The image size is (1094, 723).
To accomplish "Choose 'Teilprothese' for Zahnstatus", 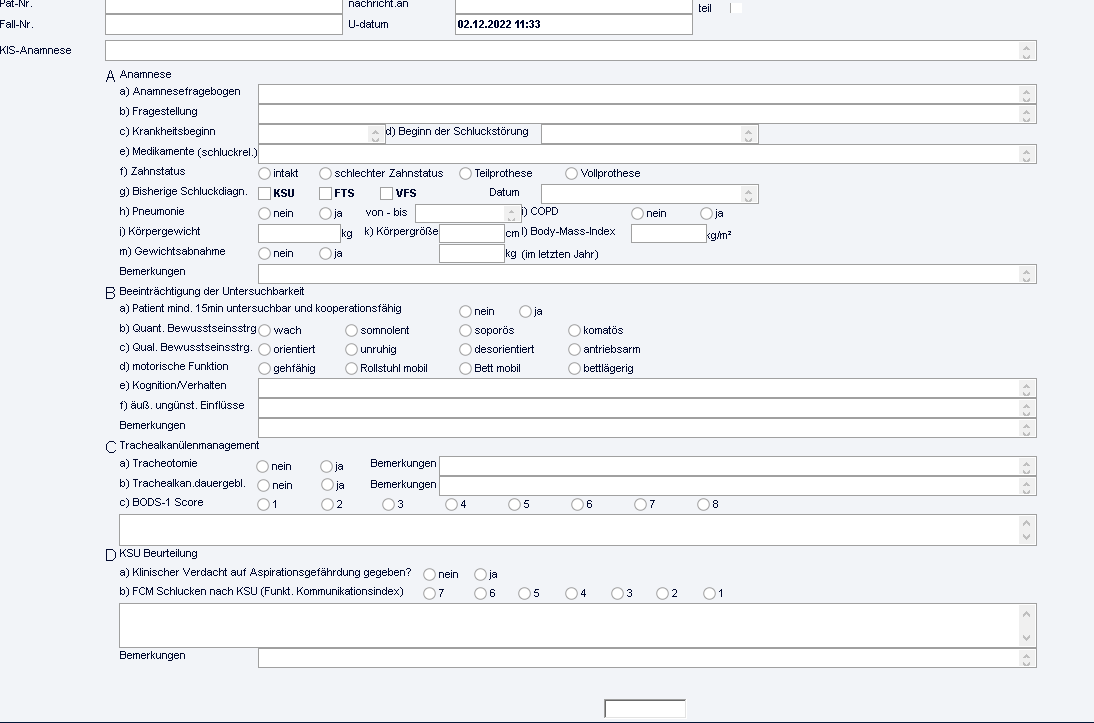I will coord(465,173).
